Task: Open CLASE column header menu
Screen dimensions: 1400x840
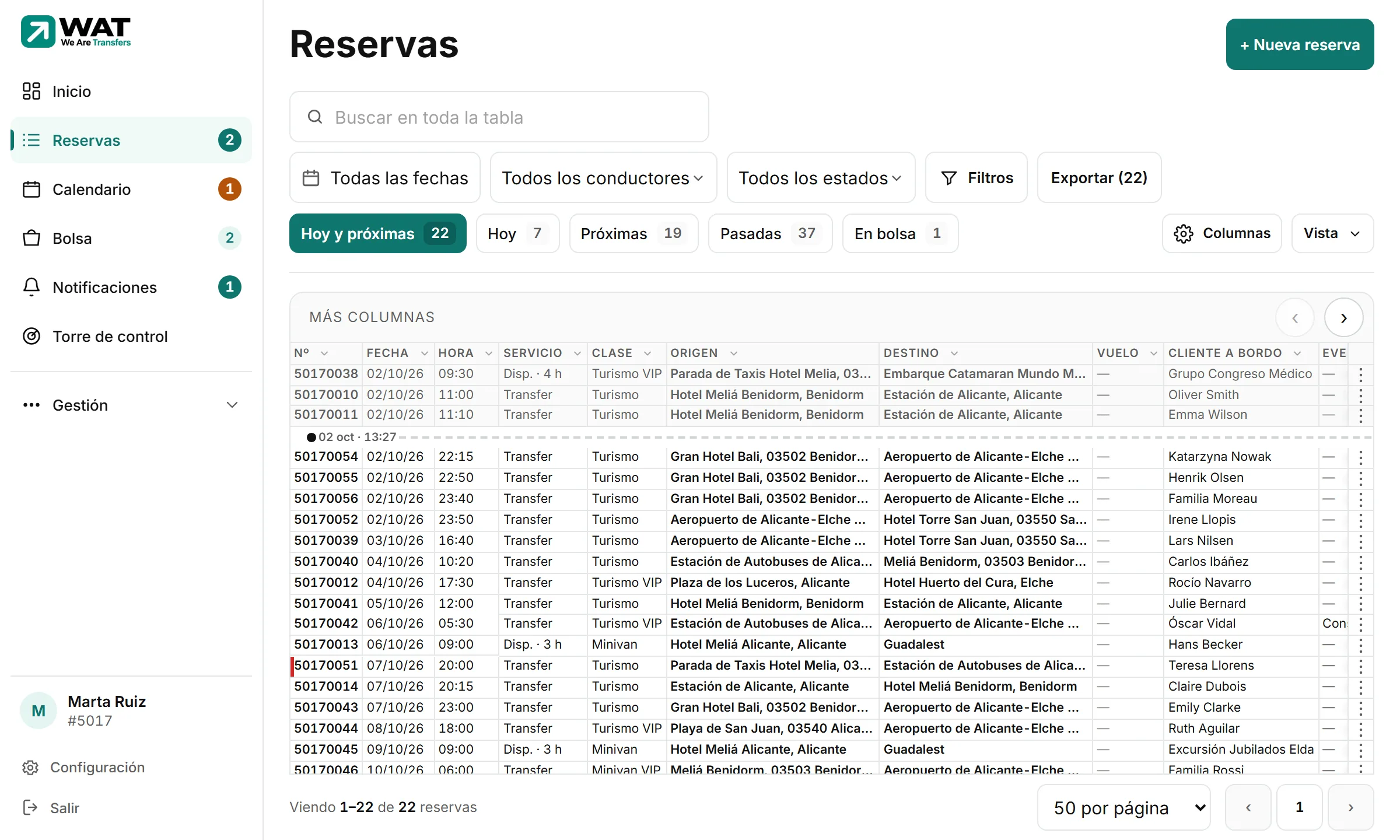Action: (647, 353)
